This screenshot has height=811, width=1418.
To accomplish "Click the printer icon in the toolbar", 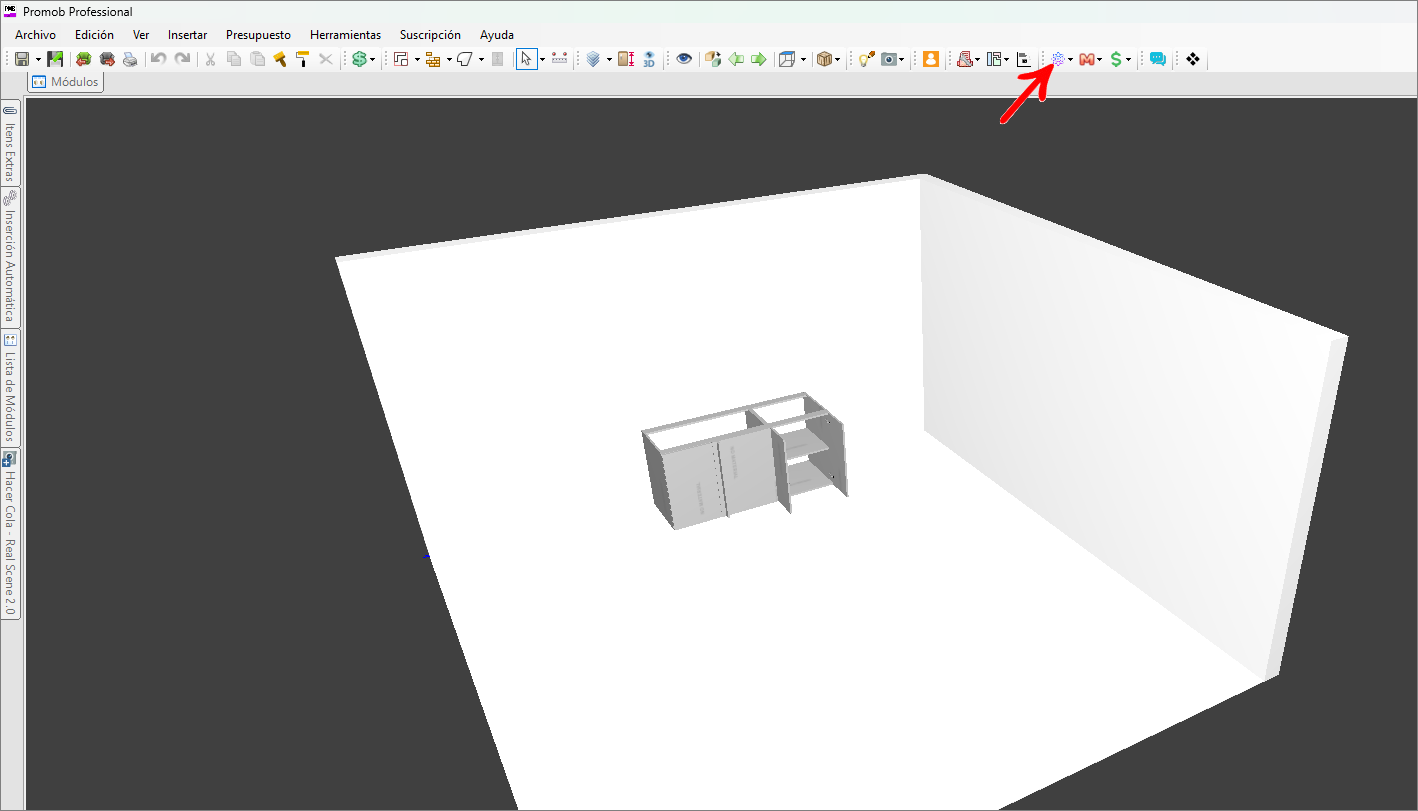I will (130, 60).
